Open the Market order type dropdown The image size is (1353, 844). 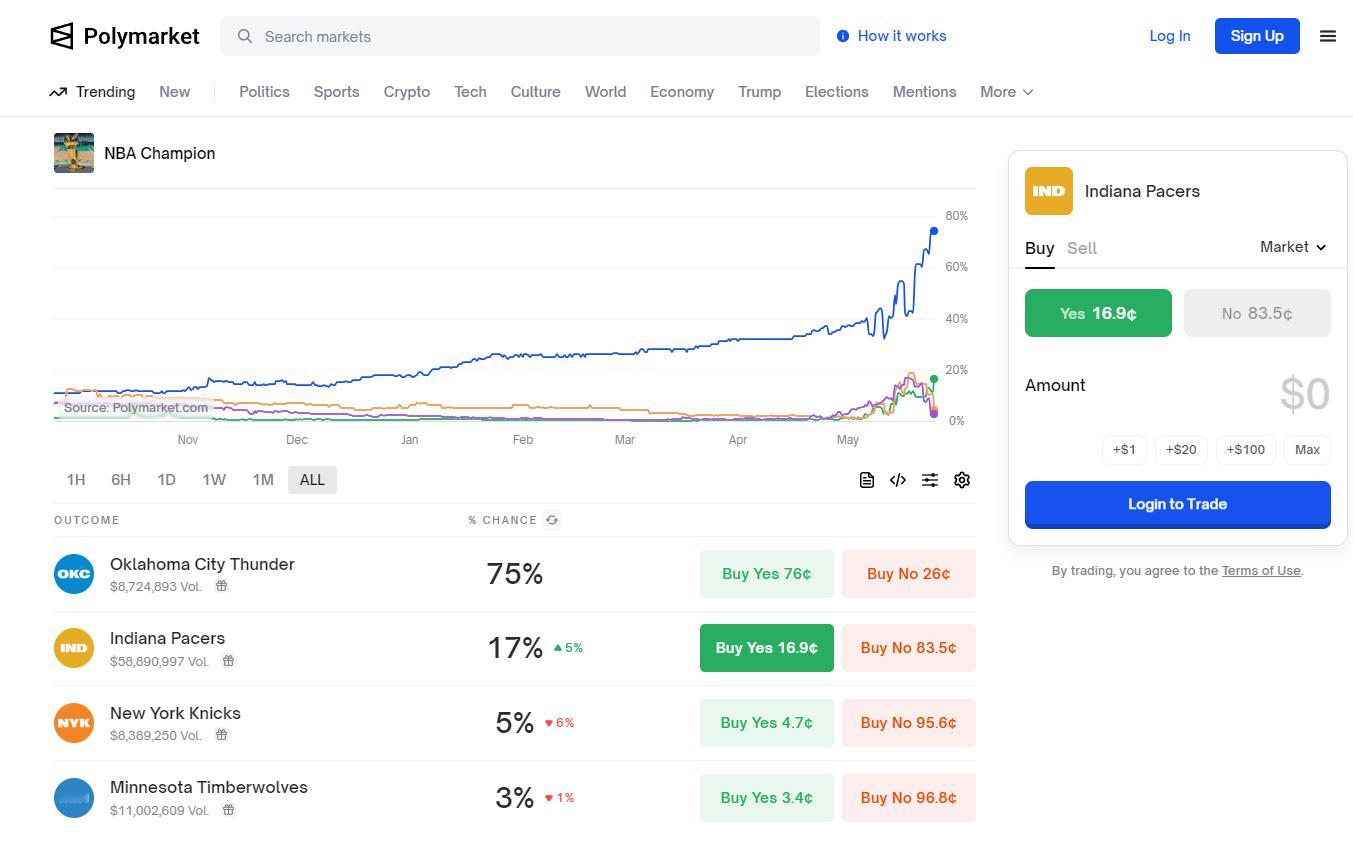pos(1293,247)
